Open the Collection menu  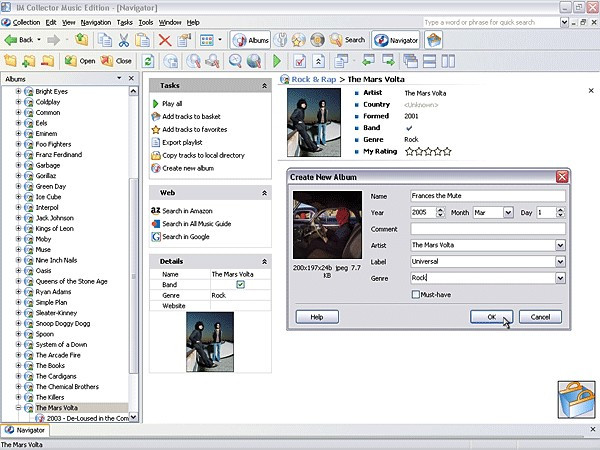[26, 22]
